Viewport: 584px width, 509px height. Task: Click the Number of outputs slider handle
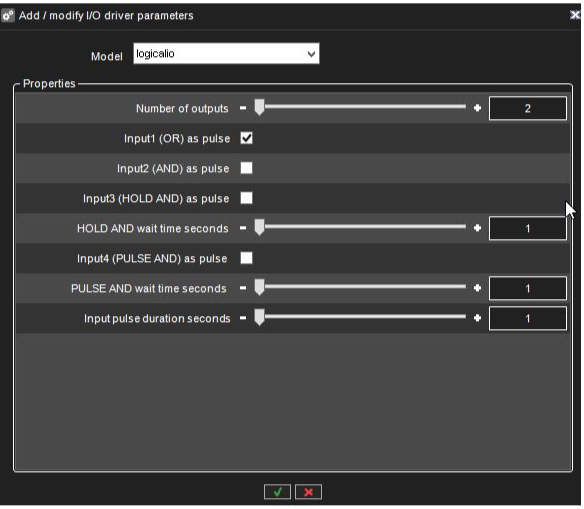click(x=260, y=108)
